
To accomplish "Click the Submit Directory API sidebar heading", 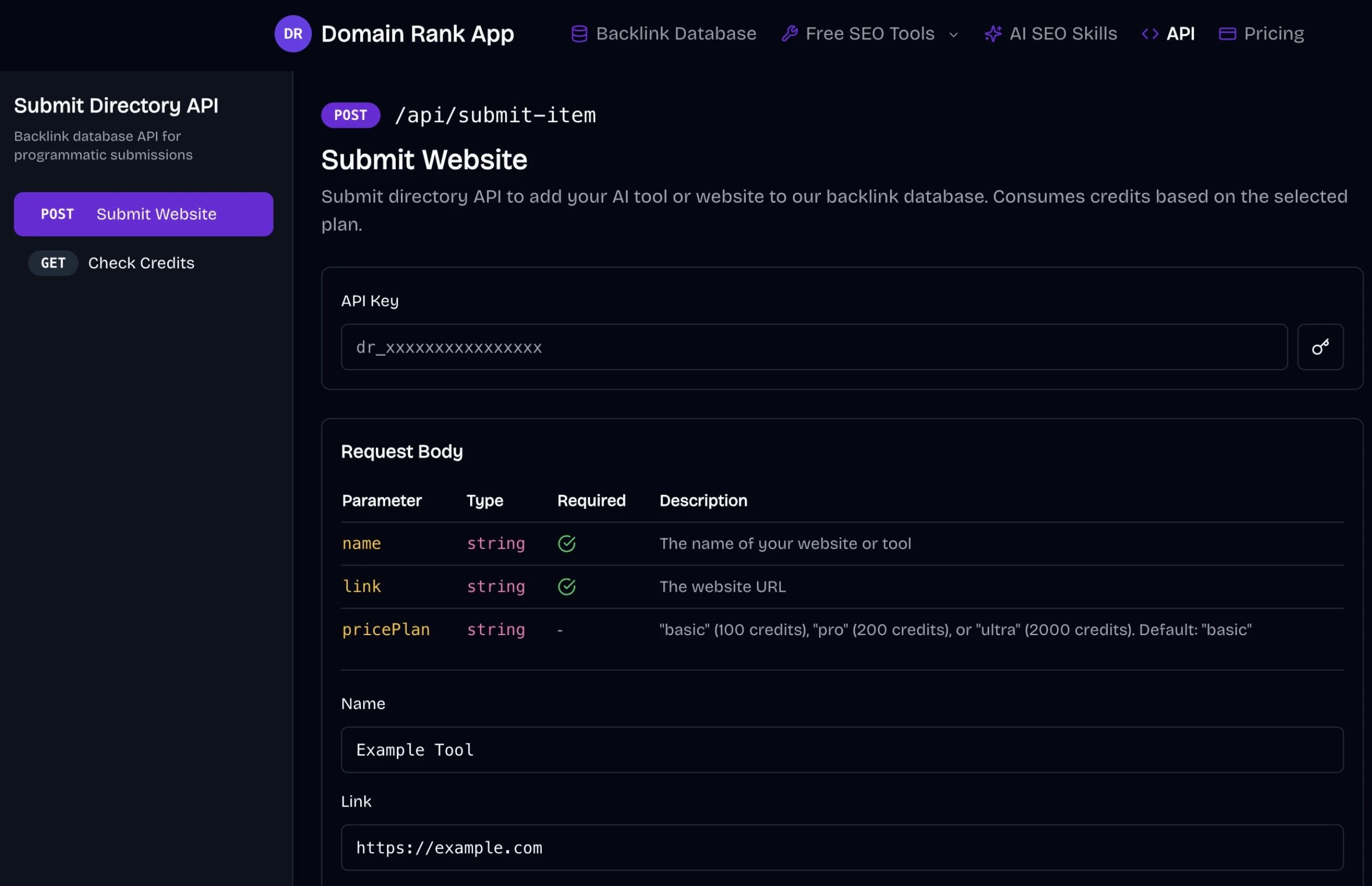I will pos(116,106).
